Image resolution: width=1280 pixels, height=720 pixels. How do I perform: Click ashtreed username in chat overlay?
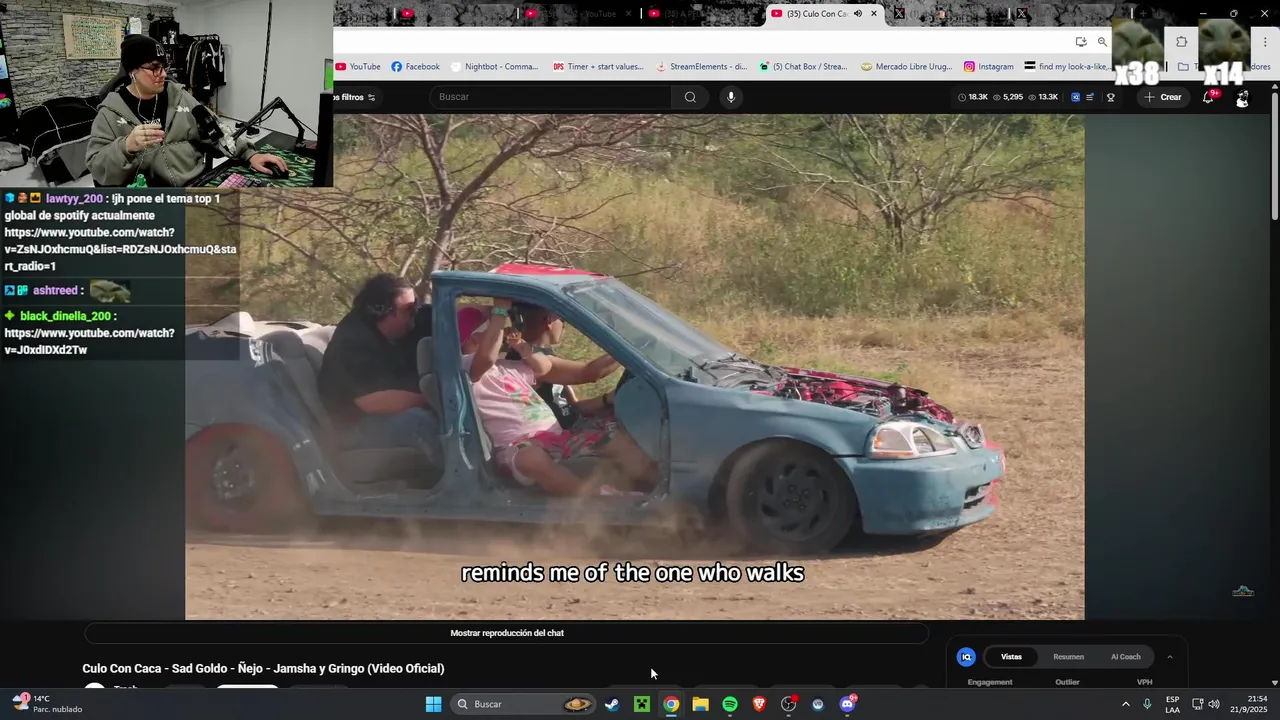55,290
